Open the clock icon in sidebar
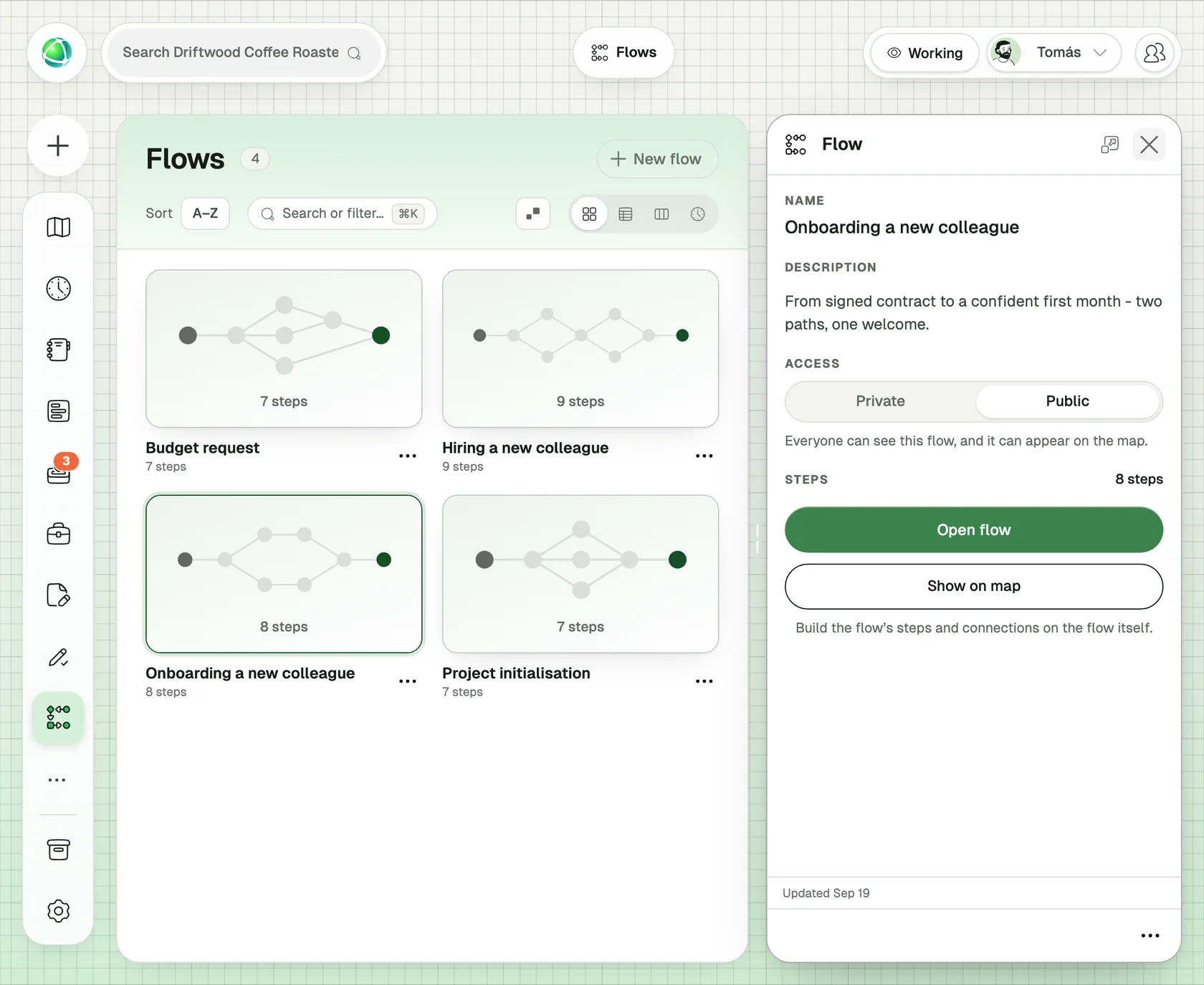1204x985 pixels. click(x=58, y=289)
